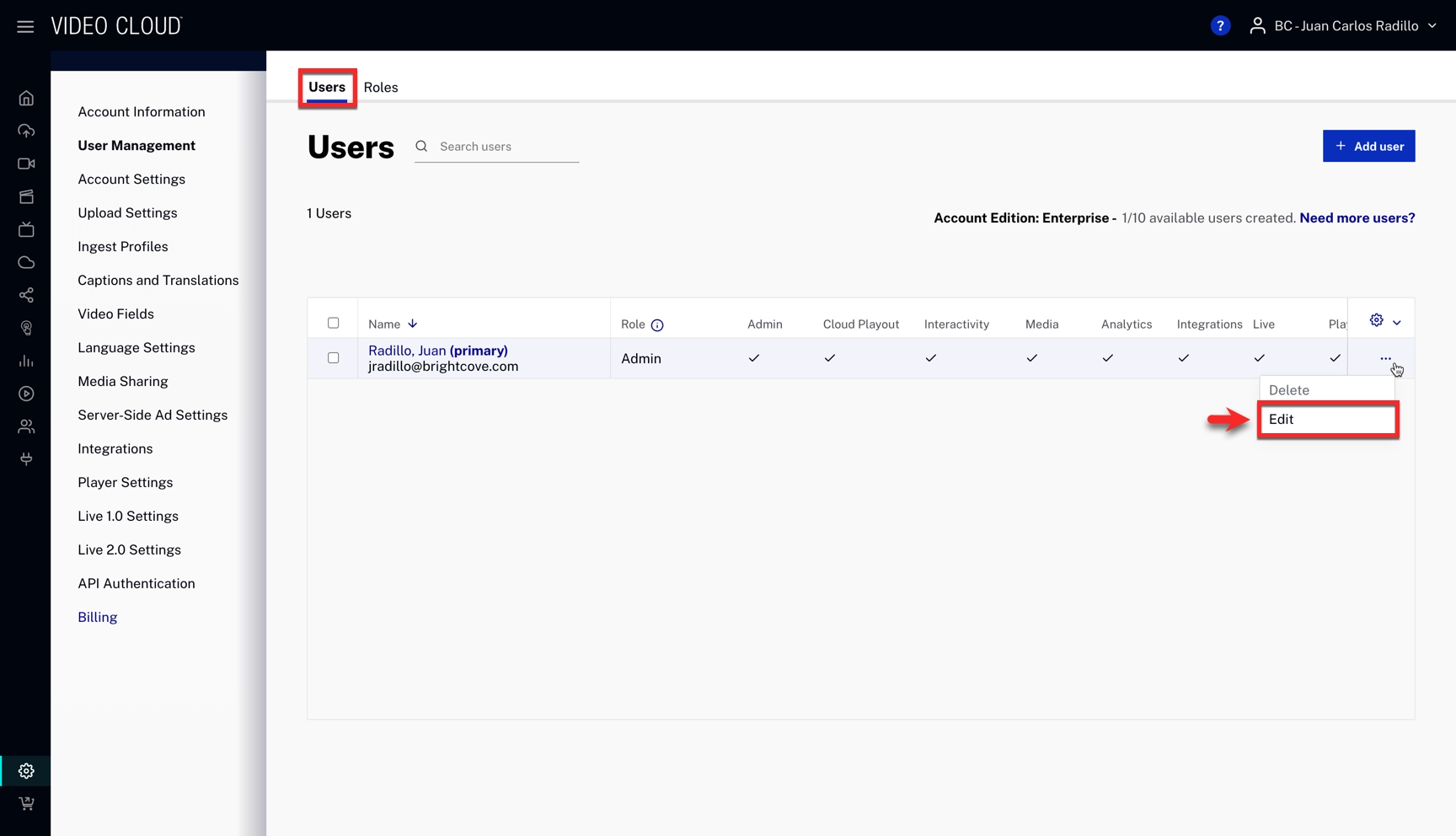The width and height of the screenshot is (1456, 836).
Task: Open the shopping cart icon in sidebar
Action: 26,804
